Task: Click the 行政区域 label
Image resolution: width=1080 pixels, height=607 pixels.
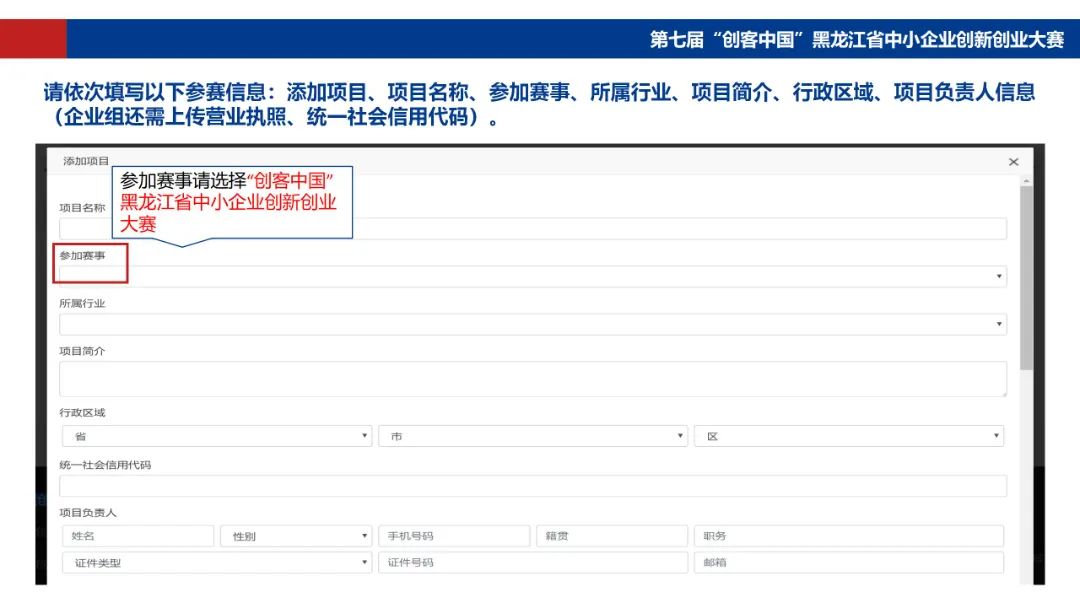Action: (82, 413)
